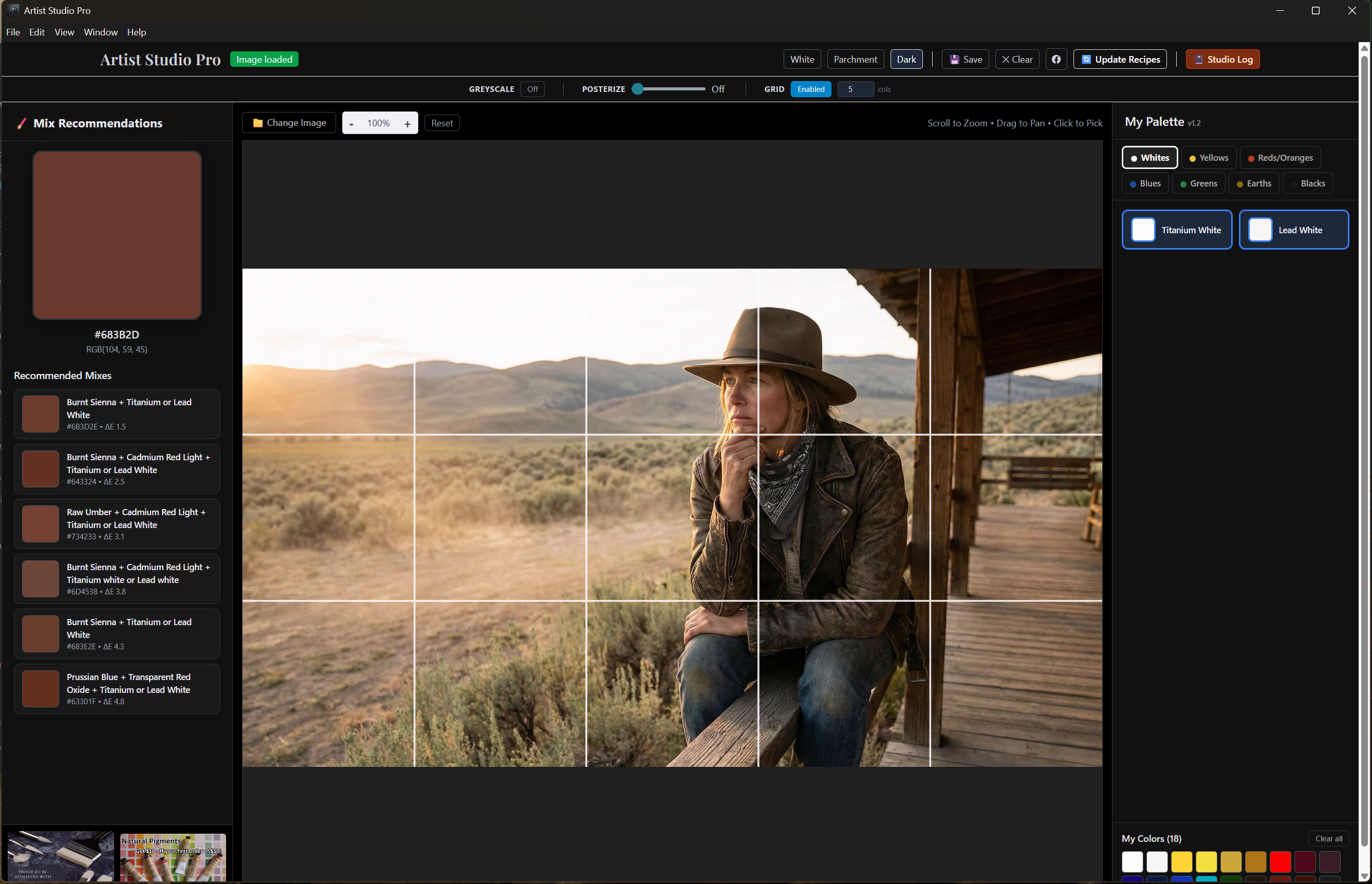Click the hex value #683B2D text
This screenshot has height=884, width=1372.
pos(117,335)
